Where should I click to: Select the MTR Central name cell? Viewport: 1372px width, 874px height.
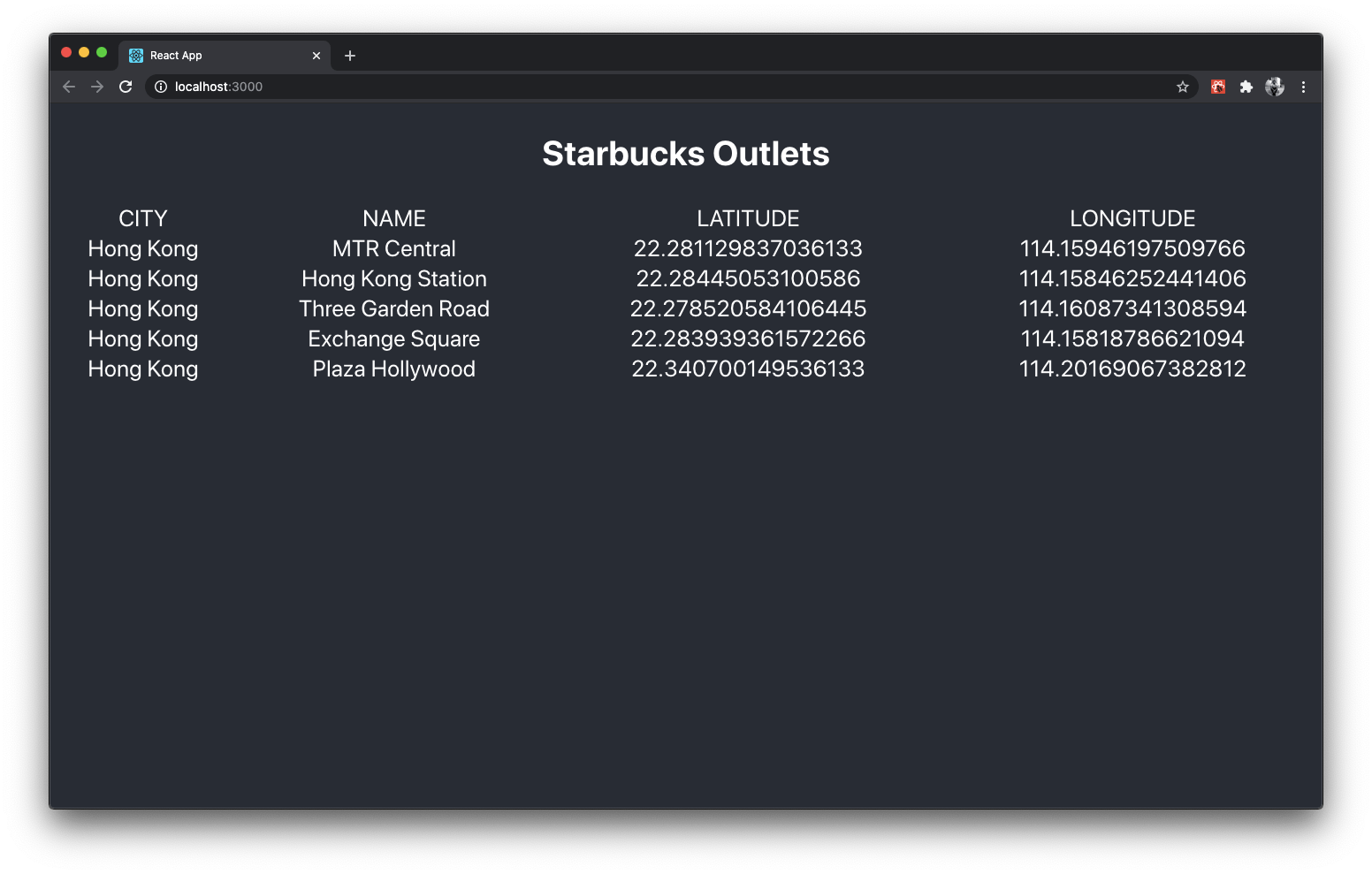[x=394, y=248]
